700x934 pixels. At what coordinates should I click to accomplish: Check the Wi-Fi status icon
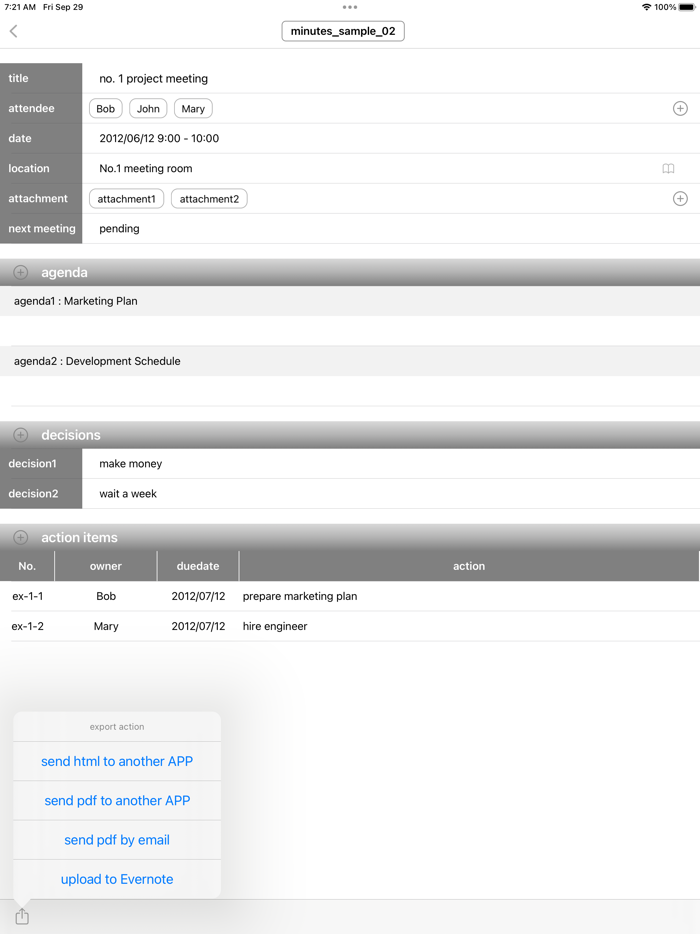click(646, 7)
